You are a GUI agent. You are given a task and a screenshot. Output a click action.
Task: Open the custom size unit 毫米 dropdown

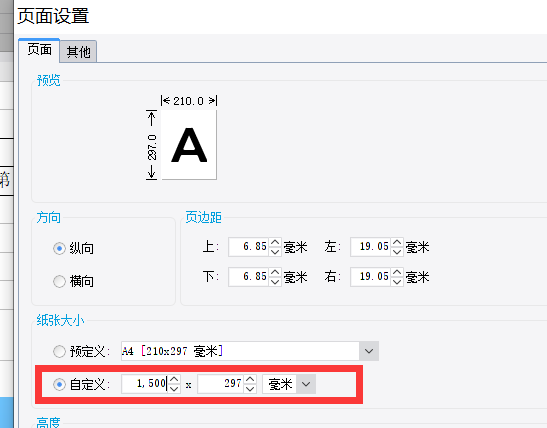coord(306,384)
